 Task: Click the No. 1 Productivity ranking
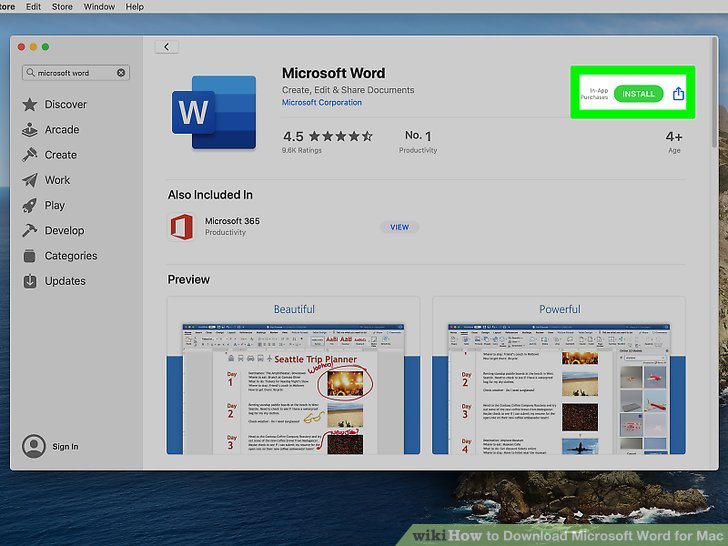point(418,141)
